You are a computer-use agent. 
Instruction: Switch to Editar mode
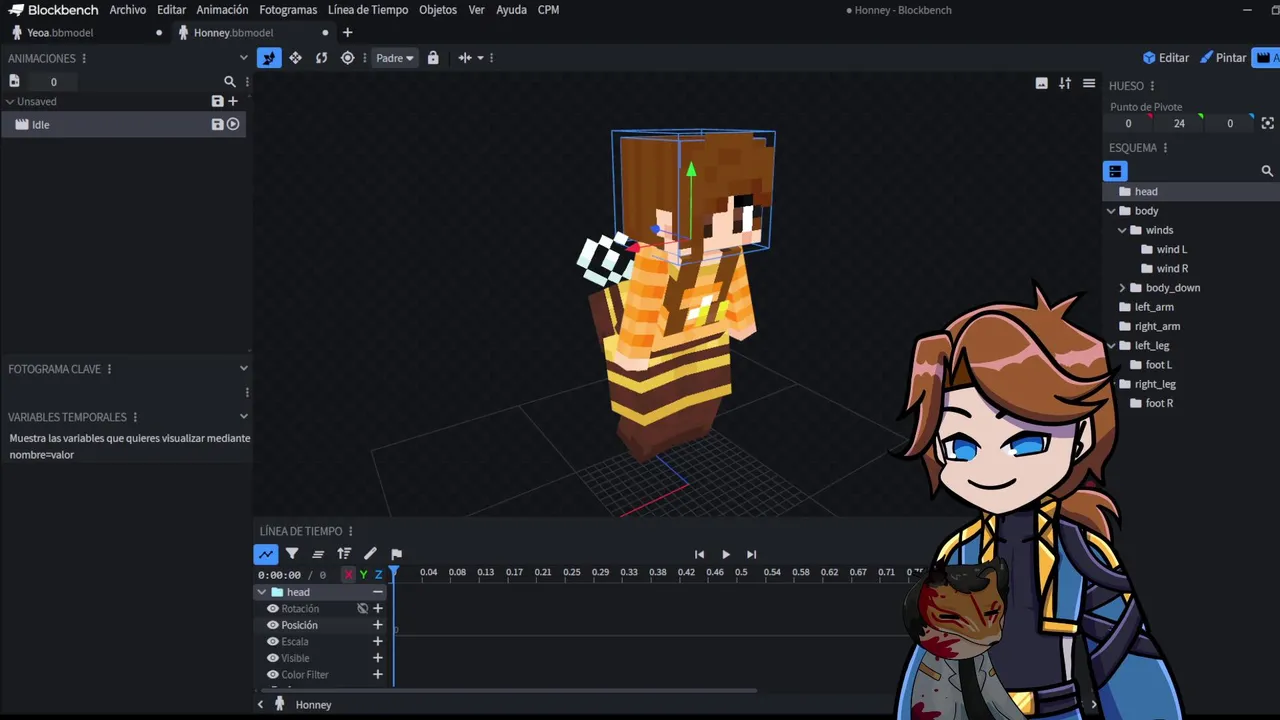tap(1166, 58)
